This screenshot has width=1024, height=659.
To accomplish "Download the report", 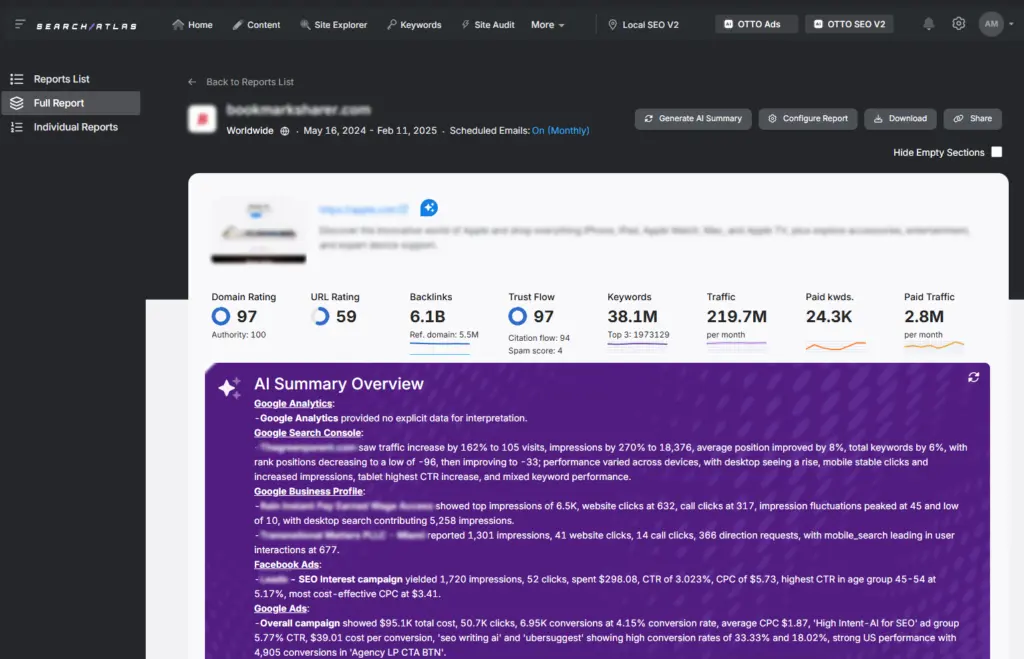I will tap(900, 119).
